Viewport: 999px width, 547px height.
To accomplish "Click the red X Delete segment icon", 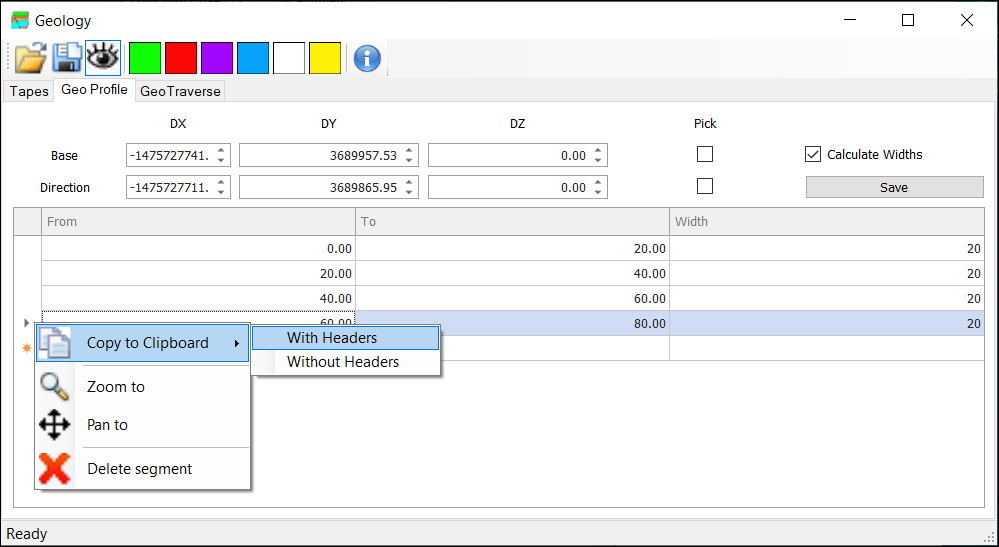I will pyautogui.click(x=54, y=469).
